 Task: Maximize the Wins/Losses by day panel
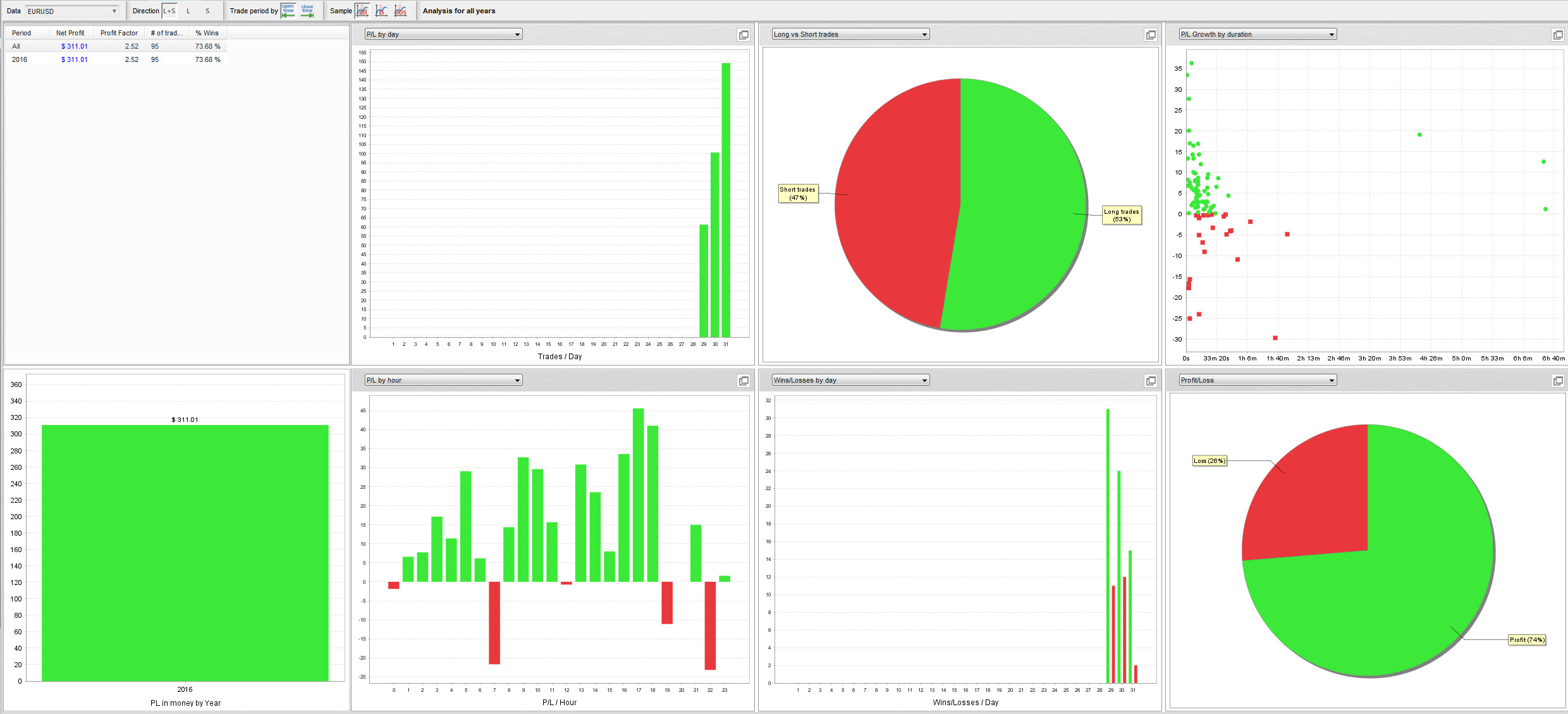point(1151,381)
